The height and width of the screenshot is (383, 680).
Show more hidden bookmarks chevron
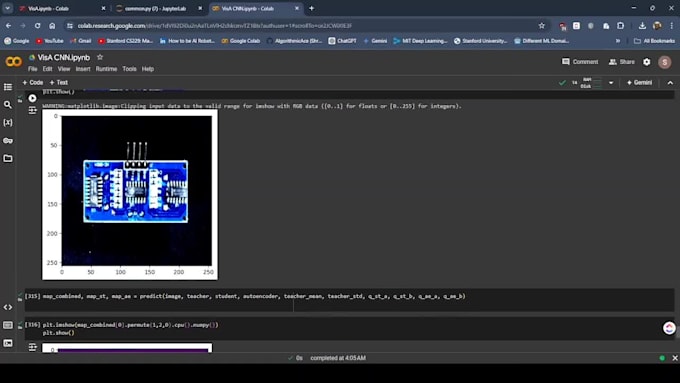618,41
